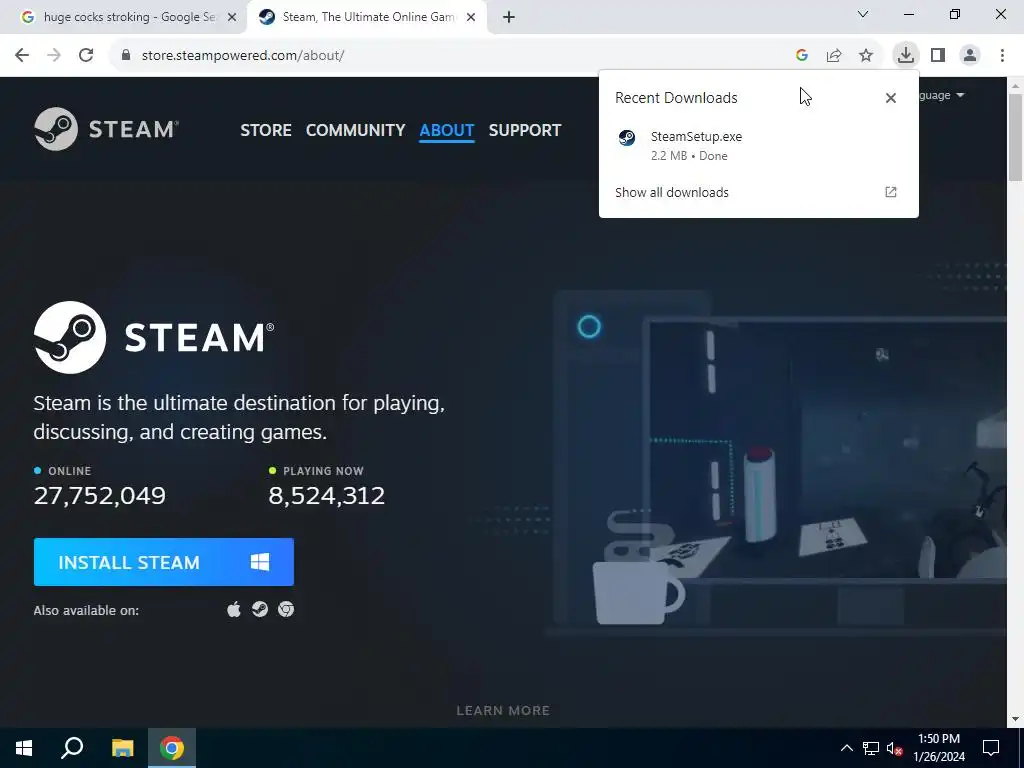
Task: Switch to the Google Search tab
Action: point(121,17)
